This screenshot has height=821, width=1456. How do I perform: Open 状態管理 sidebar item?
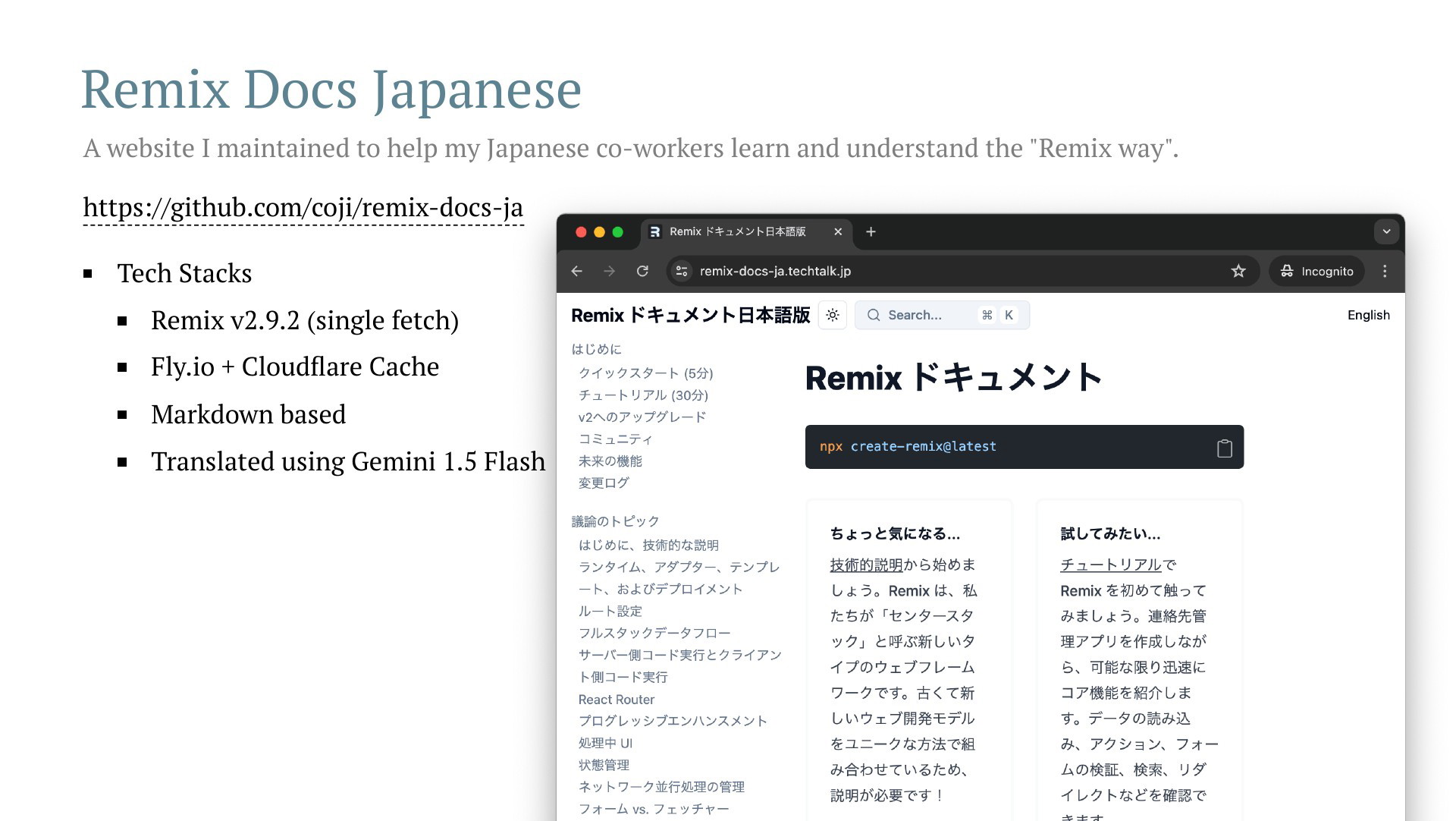(604, 765)
